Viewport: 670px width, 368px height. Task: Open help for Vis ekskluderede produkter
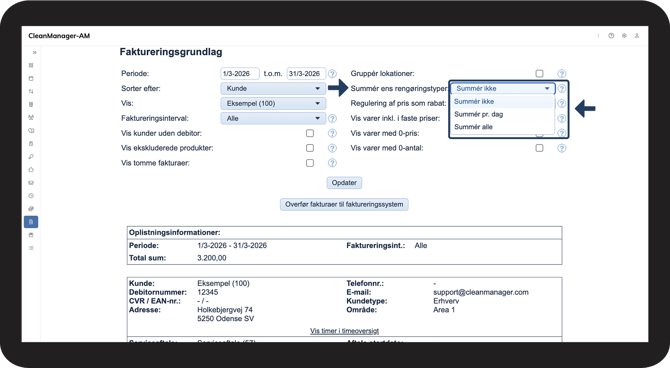[332, 148]
